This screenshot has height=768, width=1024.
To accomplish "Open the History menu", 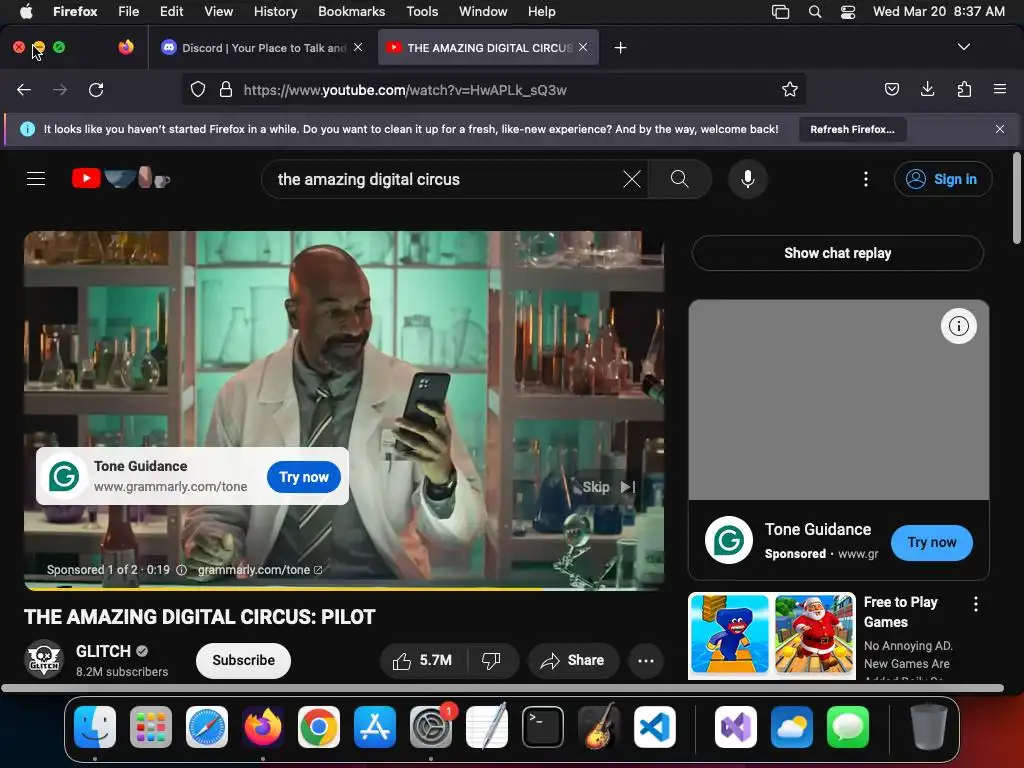I will coord(275,11).
